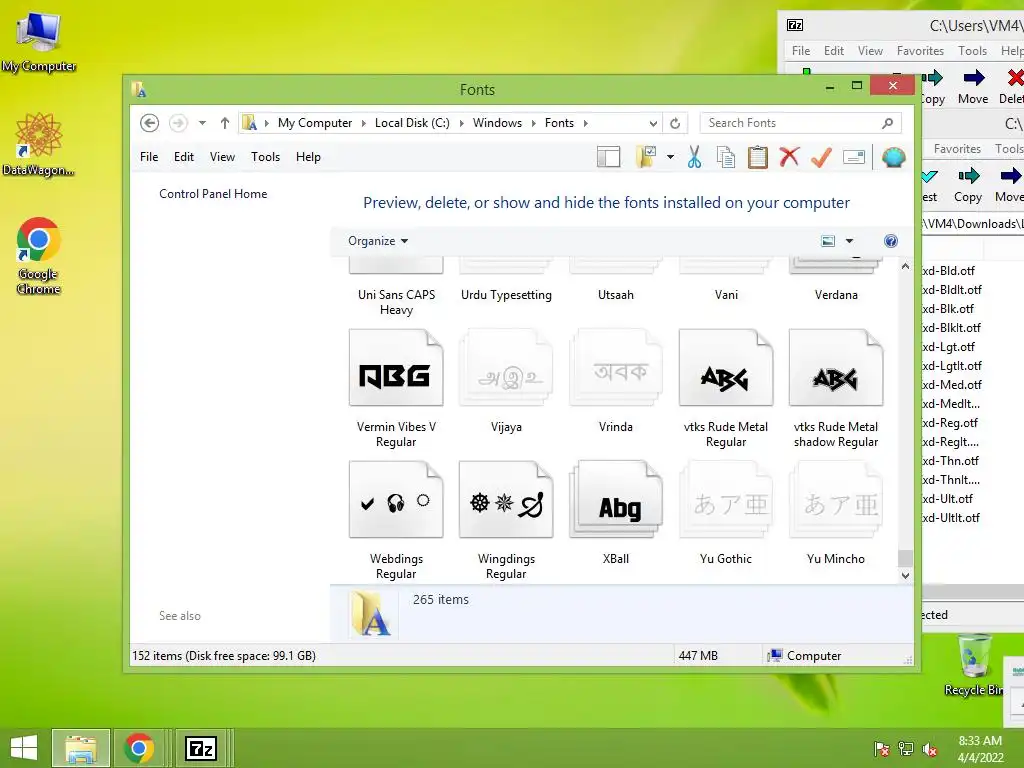This screenshot has width=1024, height=768.
Task: Select the Wingdings Regular font
Action: click(x=506, y=520)
